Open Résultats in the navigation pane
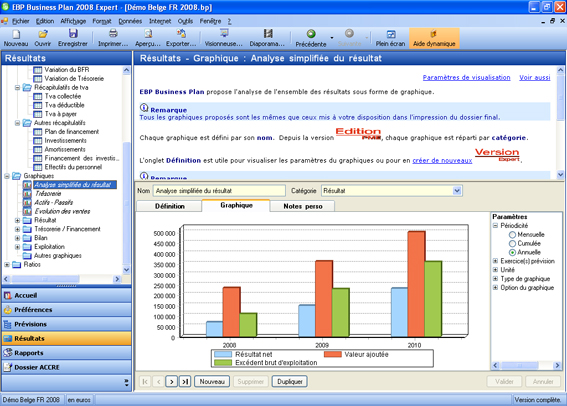Viewport: 567px width, 406px height. (x=67, y=338)
